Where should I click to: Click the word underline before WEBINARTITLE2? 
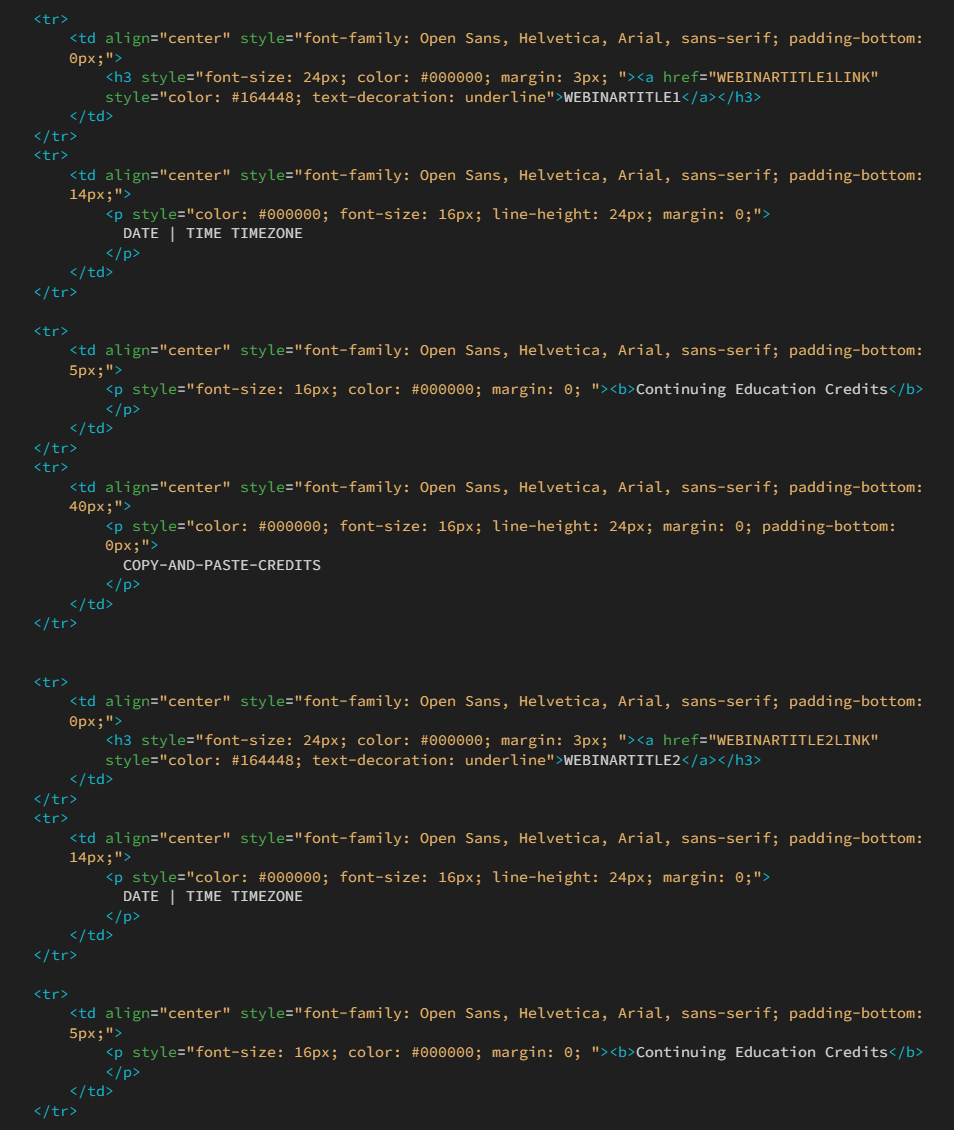point(505,760)
